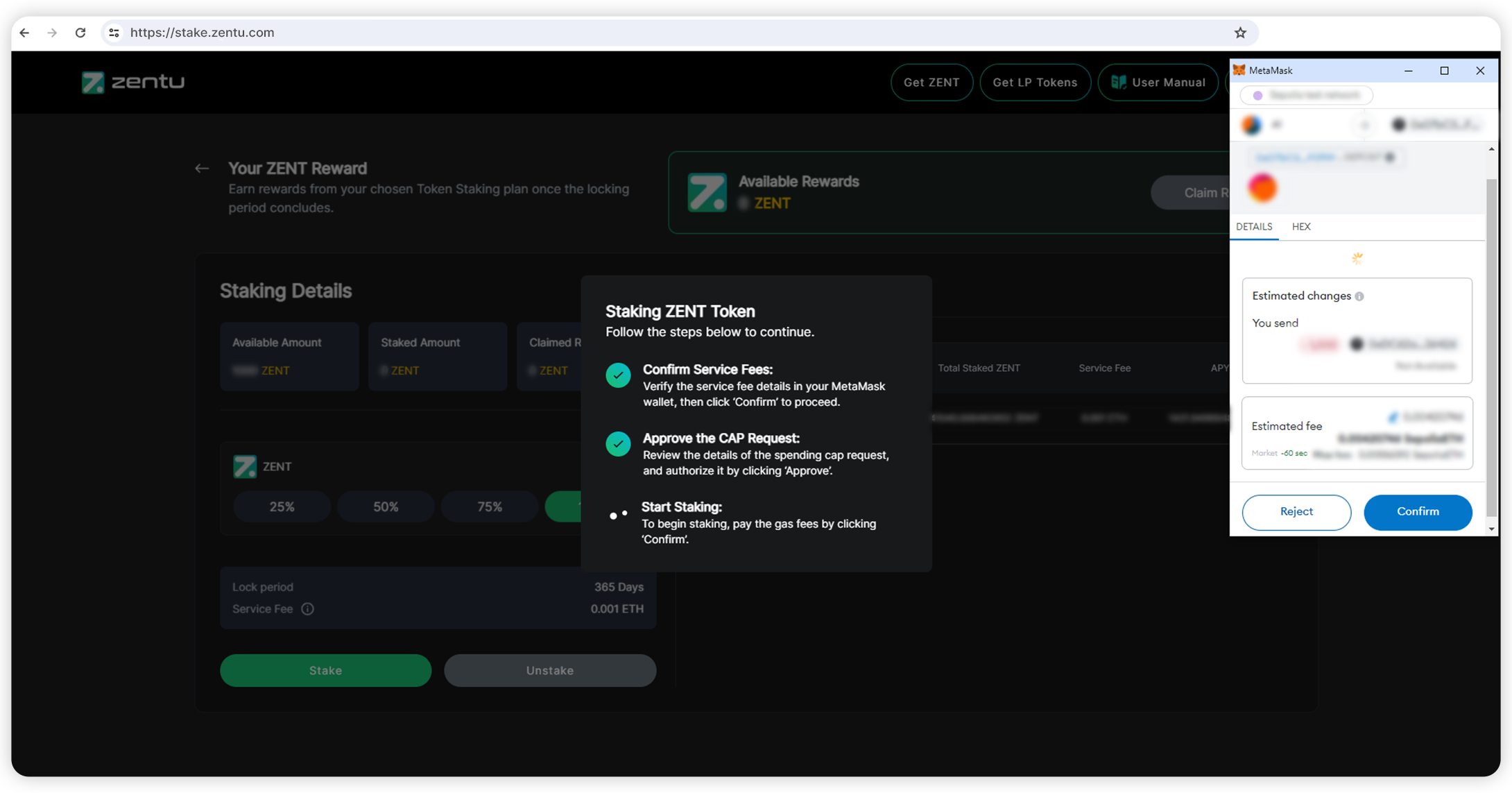Click the Service Fee info icon
The height and width of the screenshot is (793, 1512).
tap(307, 609)
